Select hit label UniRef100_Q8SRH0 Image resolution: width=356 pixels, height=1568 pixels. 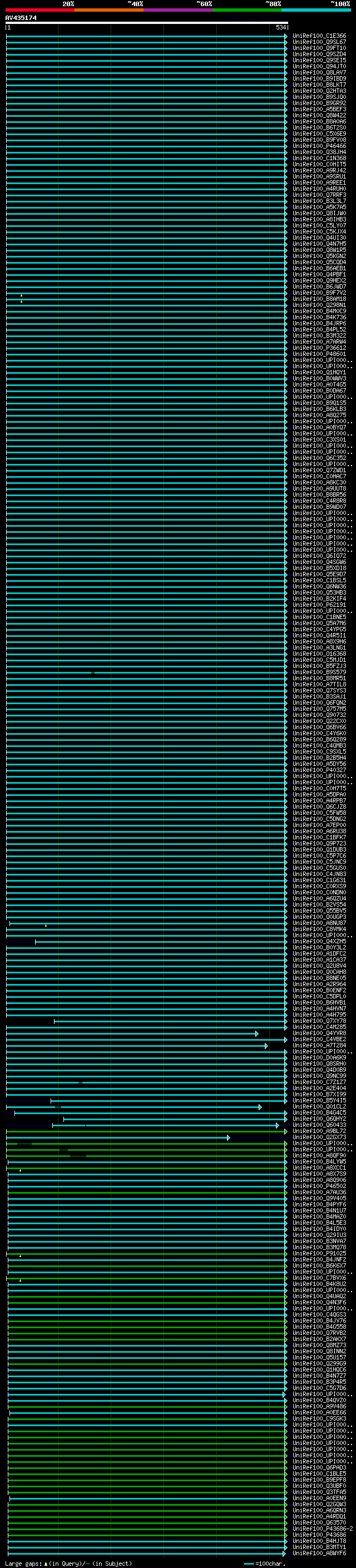point(319,1064)
